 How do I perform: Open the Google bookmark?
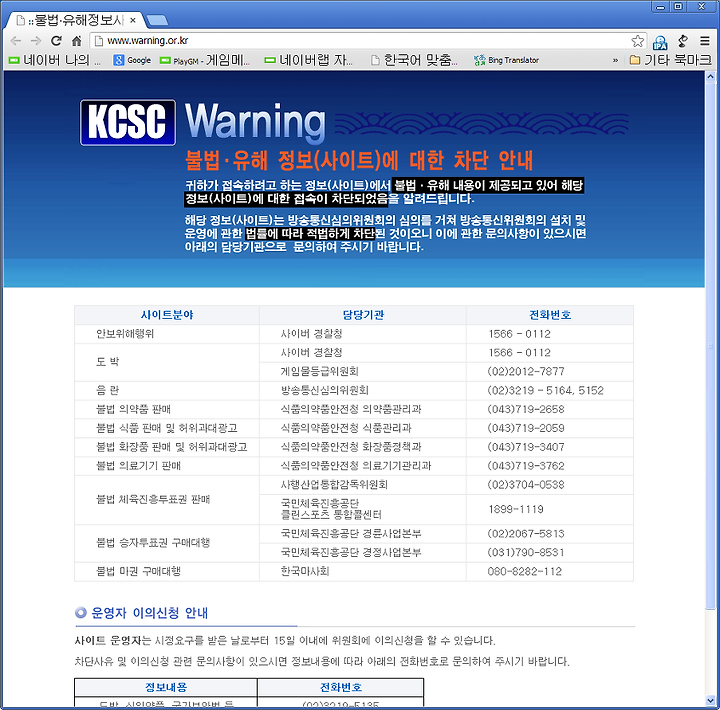click(132, 60)
